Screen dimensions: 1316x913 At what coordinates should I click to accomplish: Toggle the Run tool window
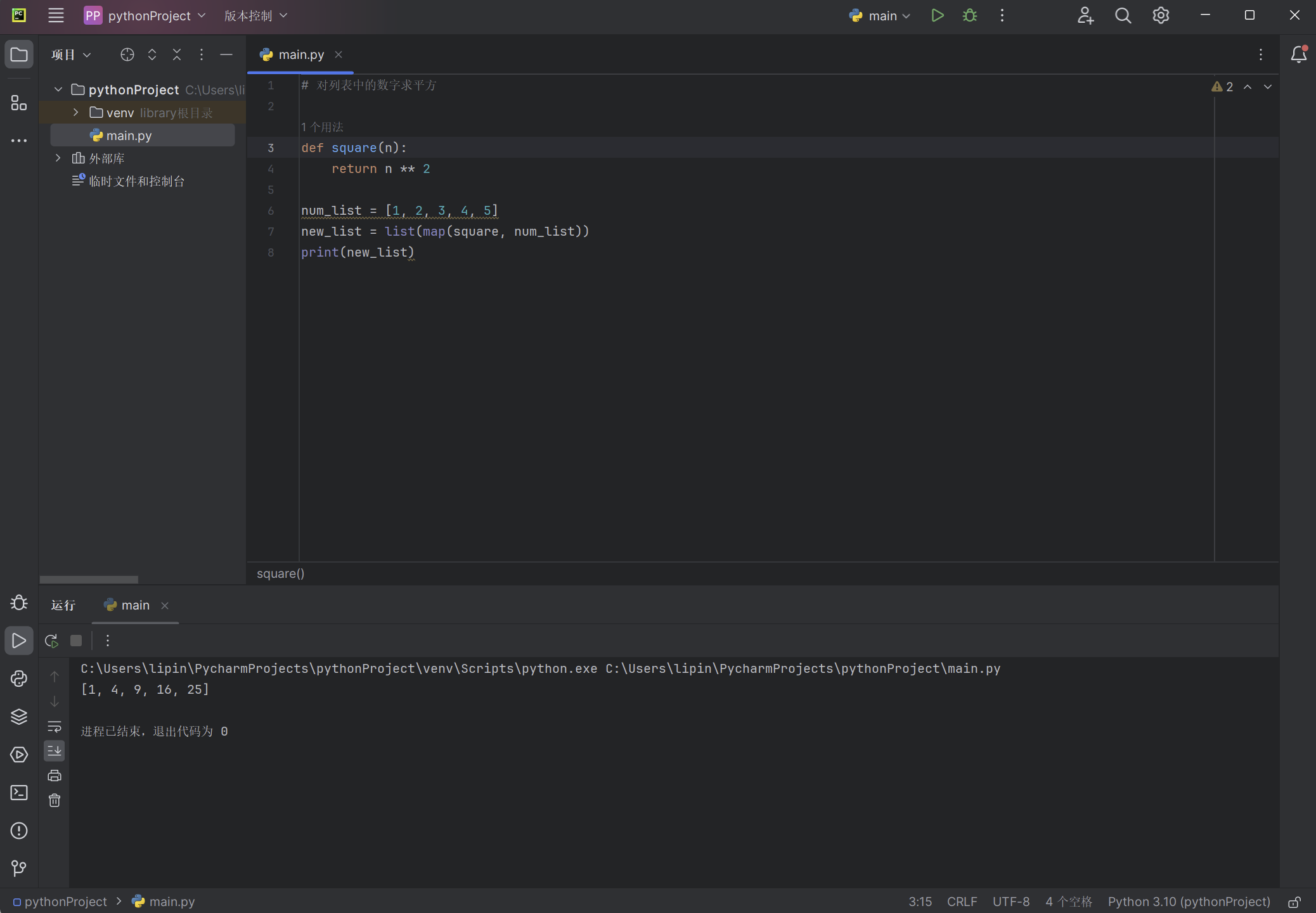click(x=19, y=641)
